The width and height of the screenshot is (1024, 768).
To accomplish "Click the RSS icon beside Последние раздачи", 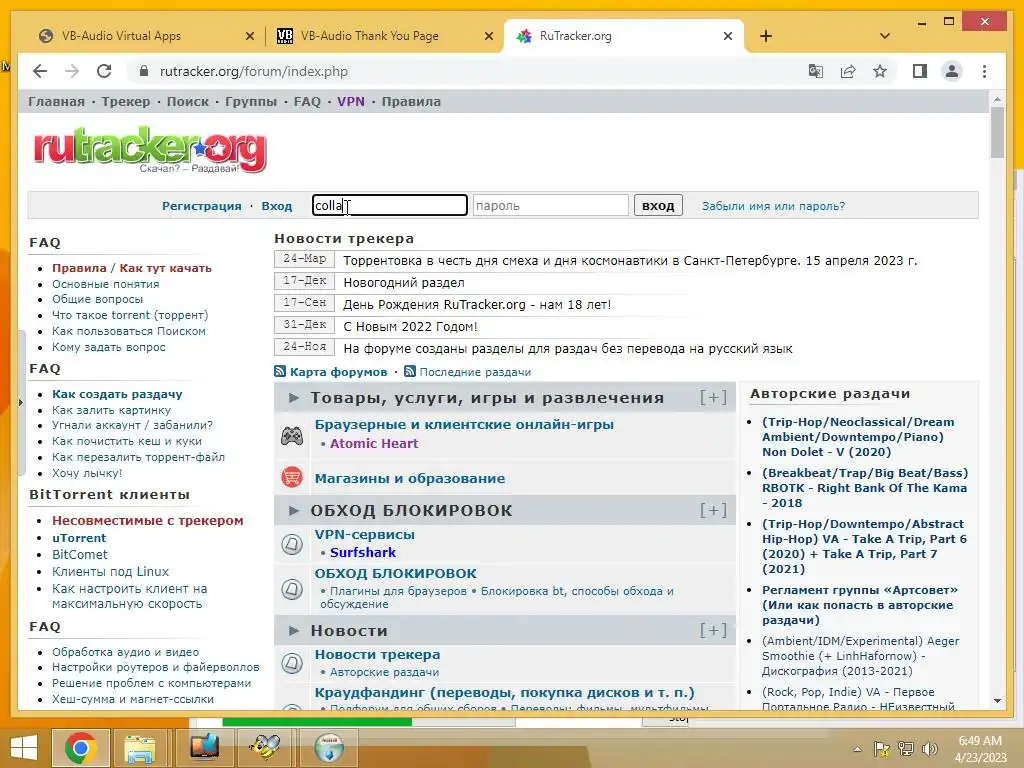I will [409, 372].
